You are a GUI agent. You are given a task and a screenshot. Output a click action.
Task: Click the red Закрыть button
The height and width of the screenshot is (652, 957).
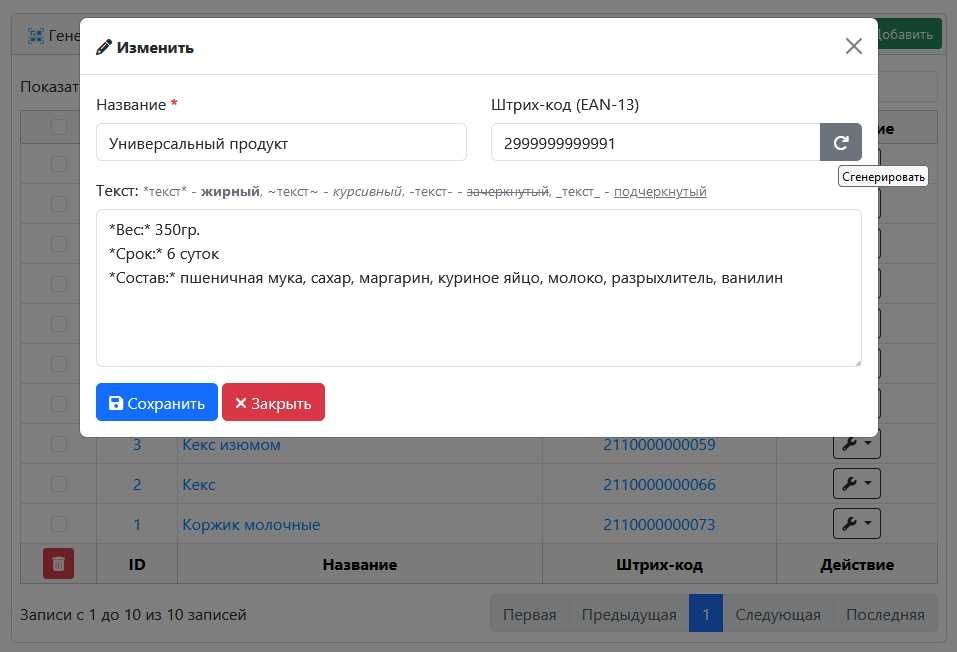coord(273,402)
